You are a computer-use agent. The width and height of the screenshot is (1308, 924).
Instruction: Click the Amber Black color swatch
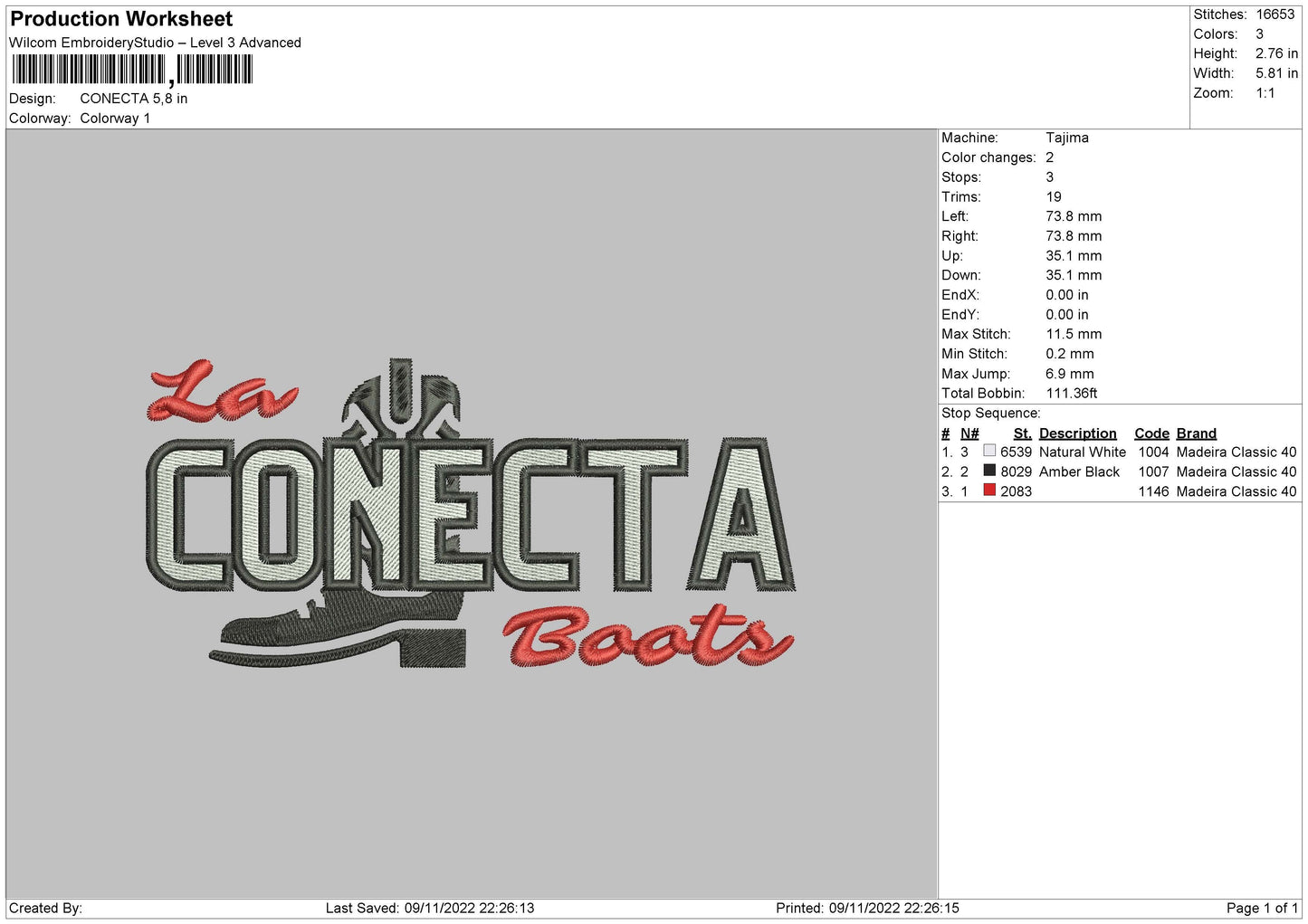pyautogui.click(x=989, y=471)
